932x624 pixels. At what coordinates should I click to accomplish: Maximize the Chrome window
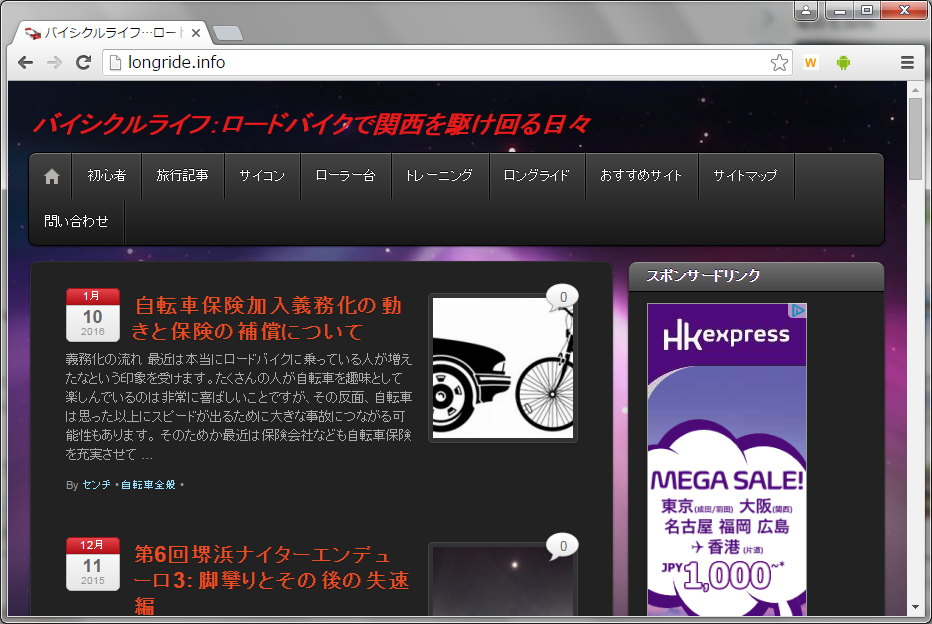click(867, 10)
